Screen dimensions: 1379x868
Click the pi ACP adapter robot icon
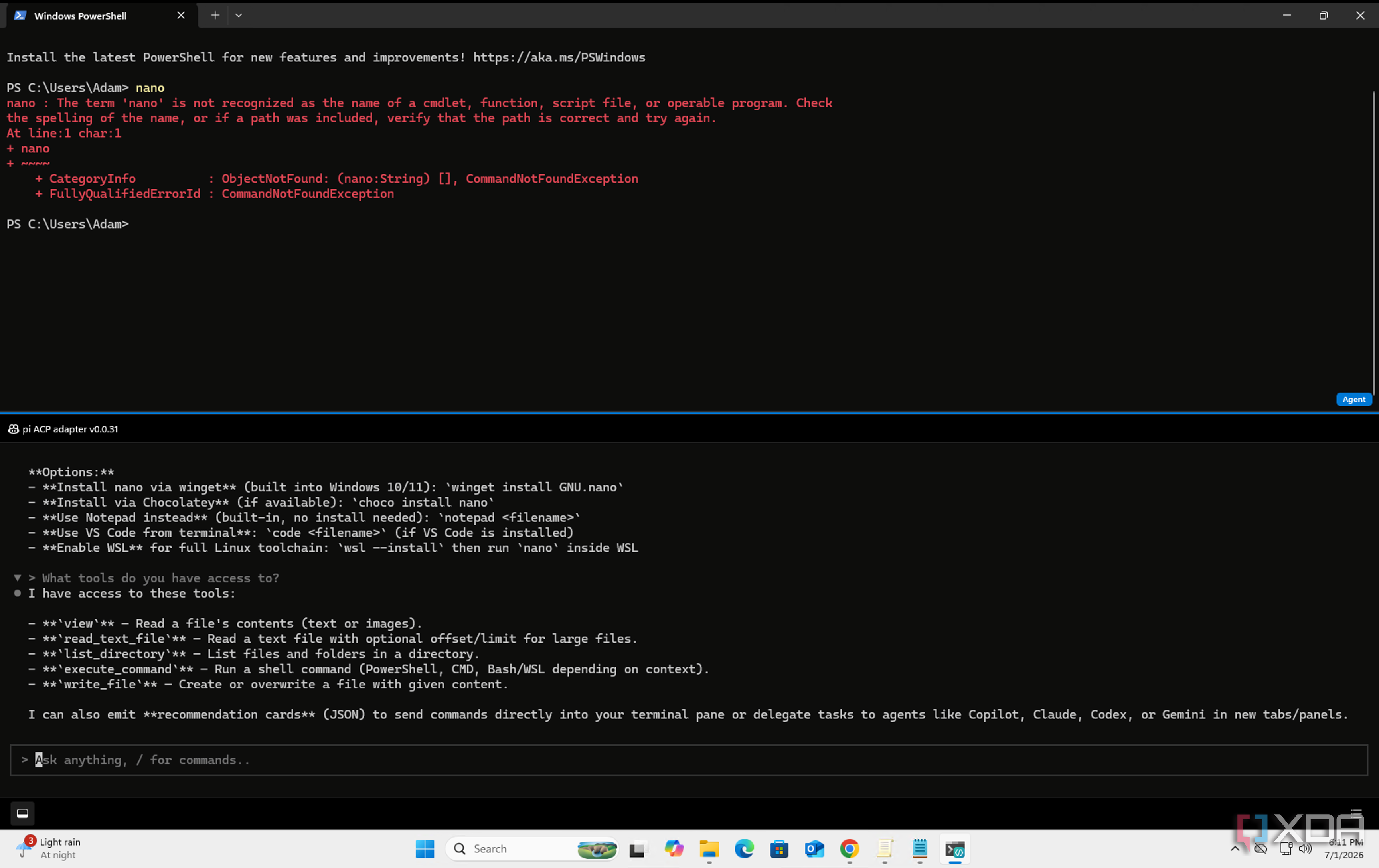(x=13, y=429)
